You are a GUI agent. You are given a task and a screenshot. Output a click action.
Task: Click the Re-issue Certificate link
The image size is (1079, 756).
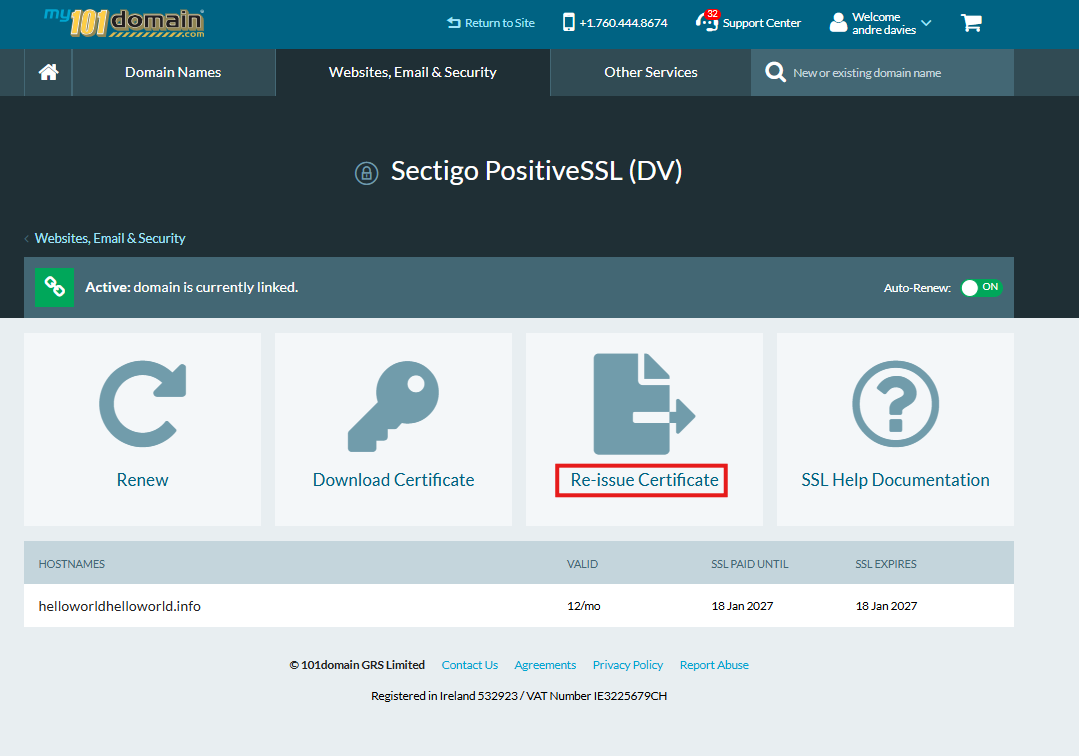[644, 480]
